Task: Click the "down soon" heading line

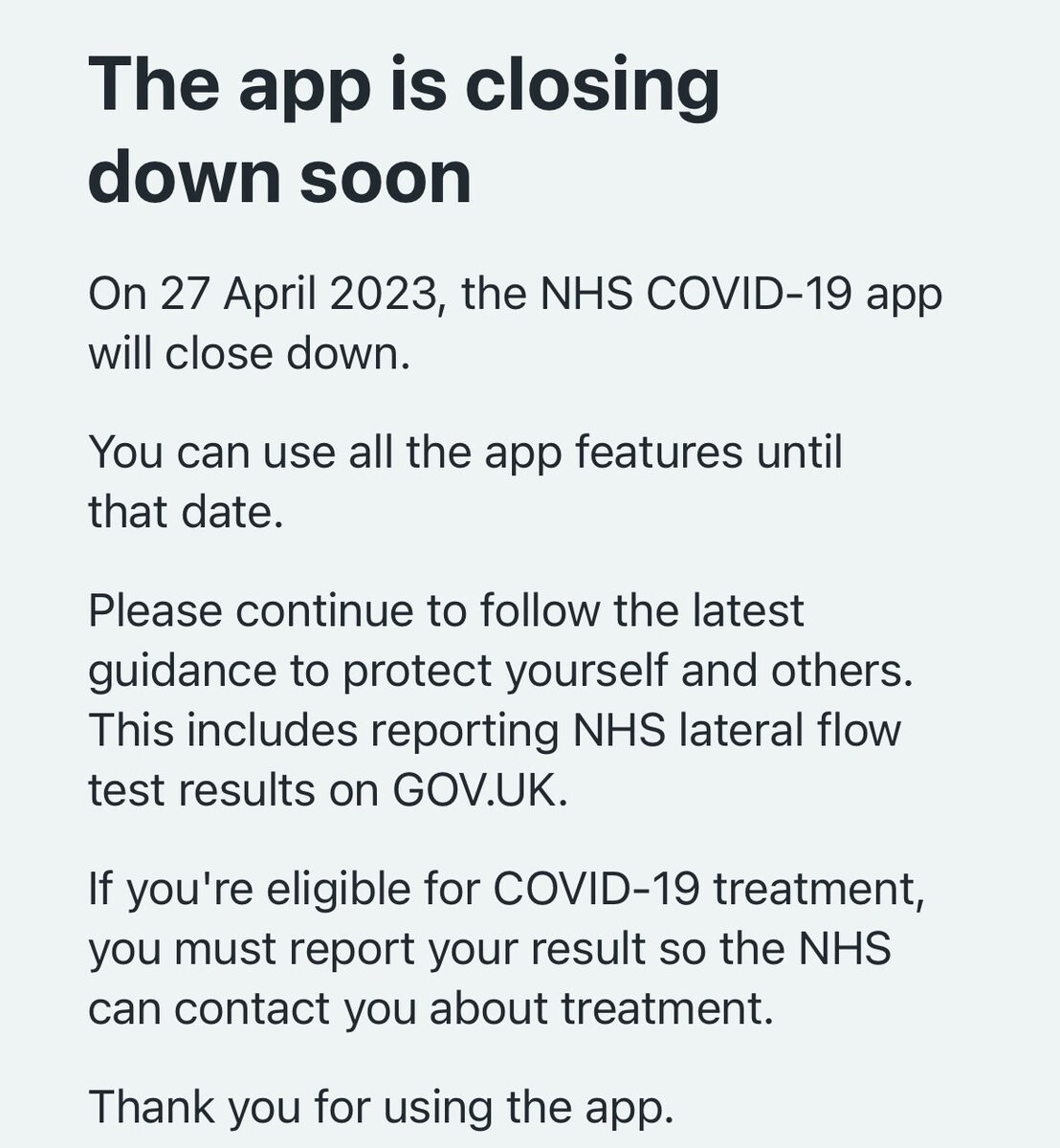Action: 280,177
